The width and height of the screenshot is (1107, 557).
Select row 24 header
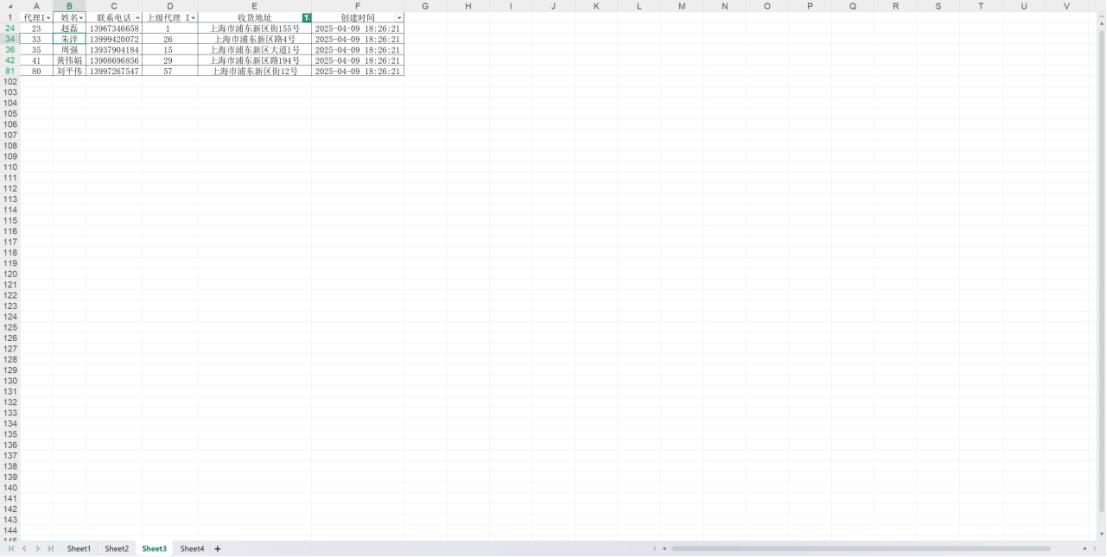(x=10, y=29)
